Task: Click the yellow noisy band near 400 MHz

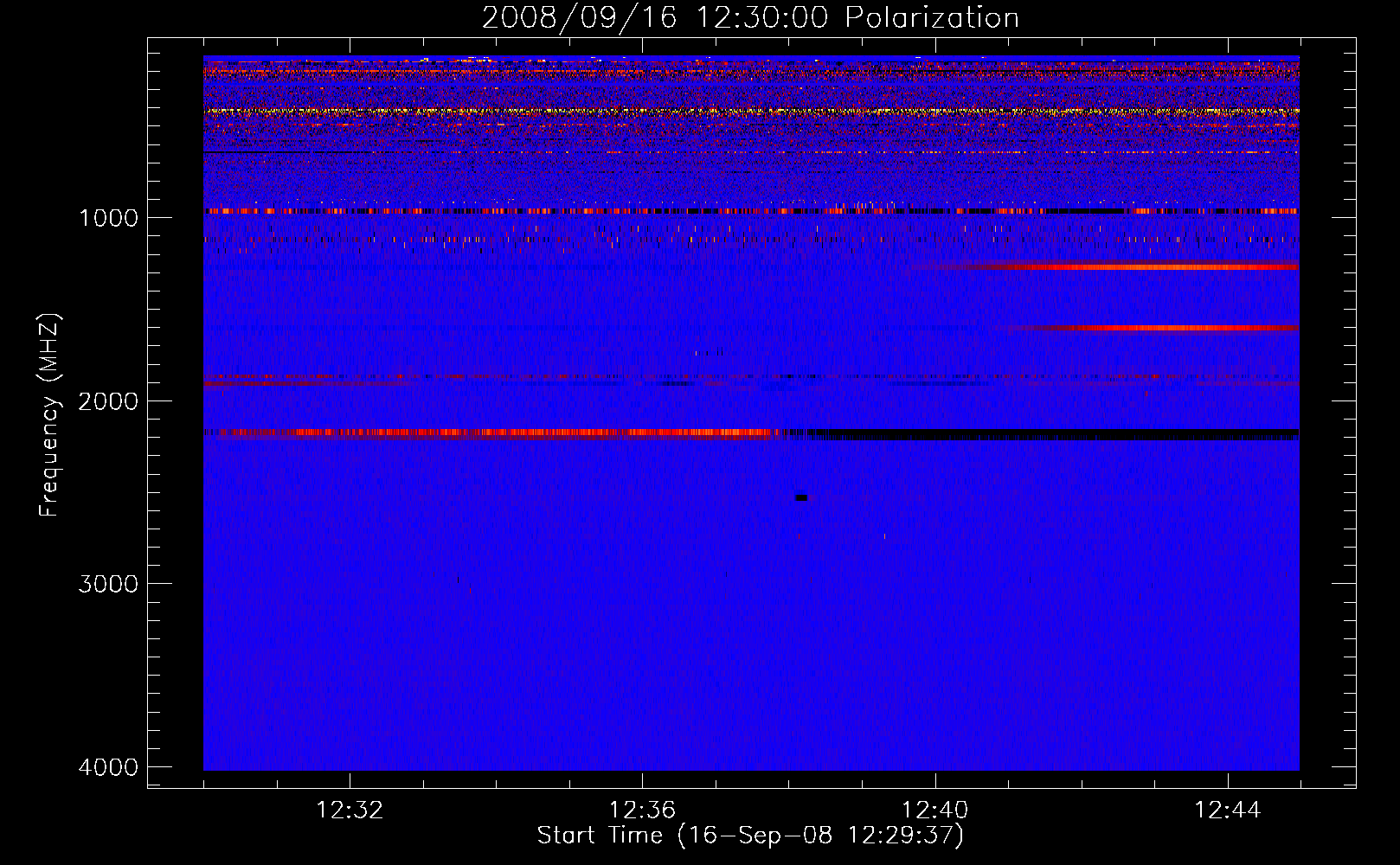Action: click(751, 112)
